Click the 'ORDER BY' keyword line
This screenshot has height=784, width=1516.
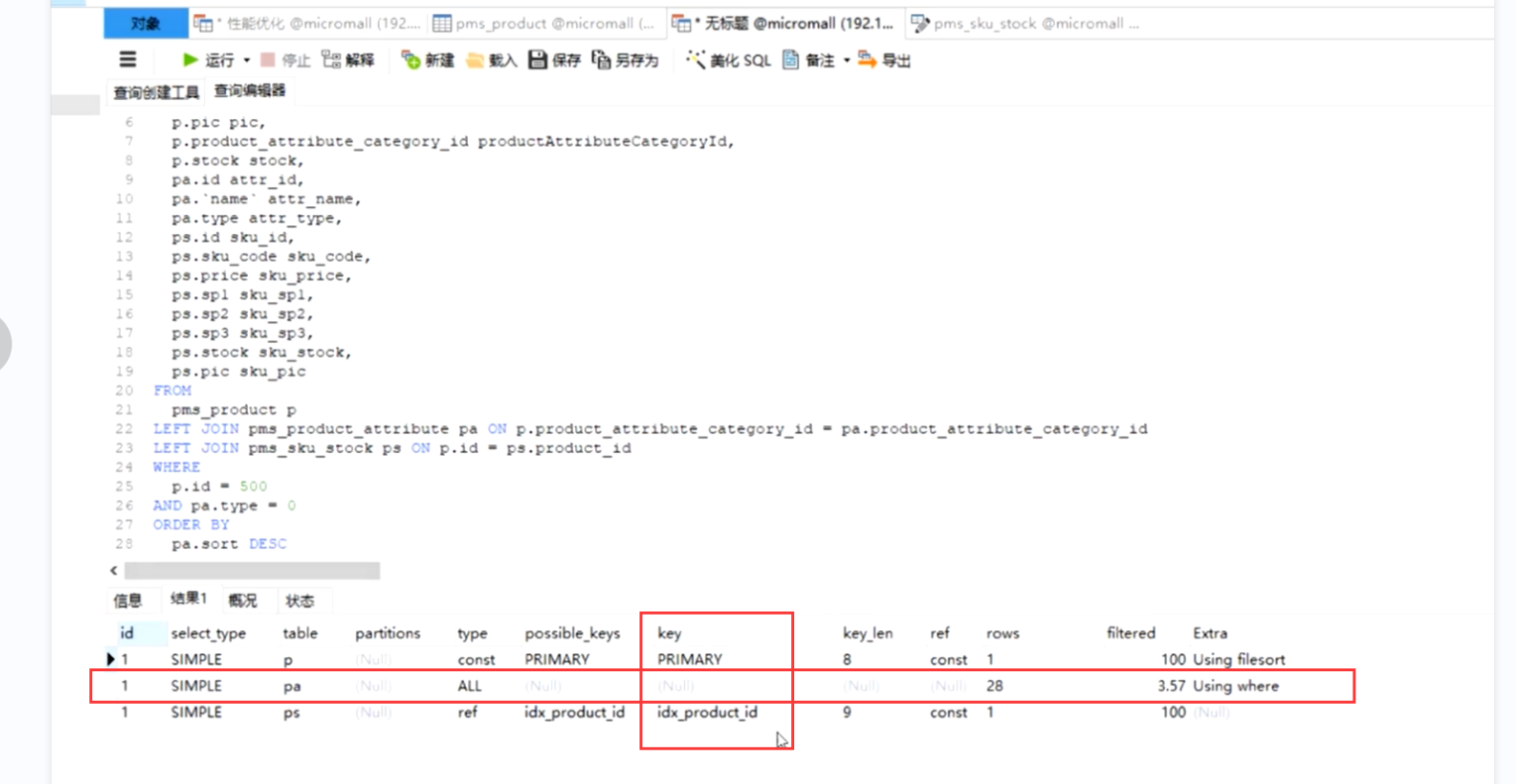click(190, 524)
